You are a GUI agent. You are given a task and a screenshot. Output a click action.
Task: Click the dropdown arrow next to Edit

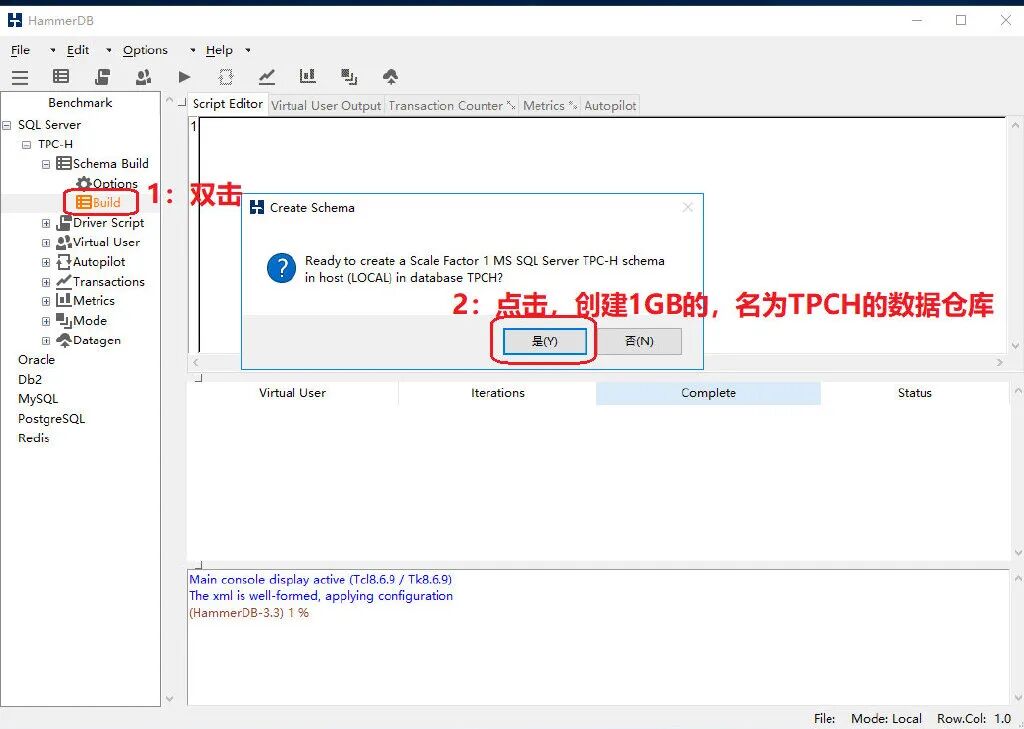click(108, 50)
